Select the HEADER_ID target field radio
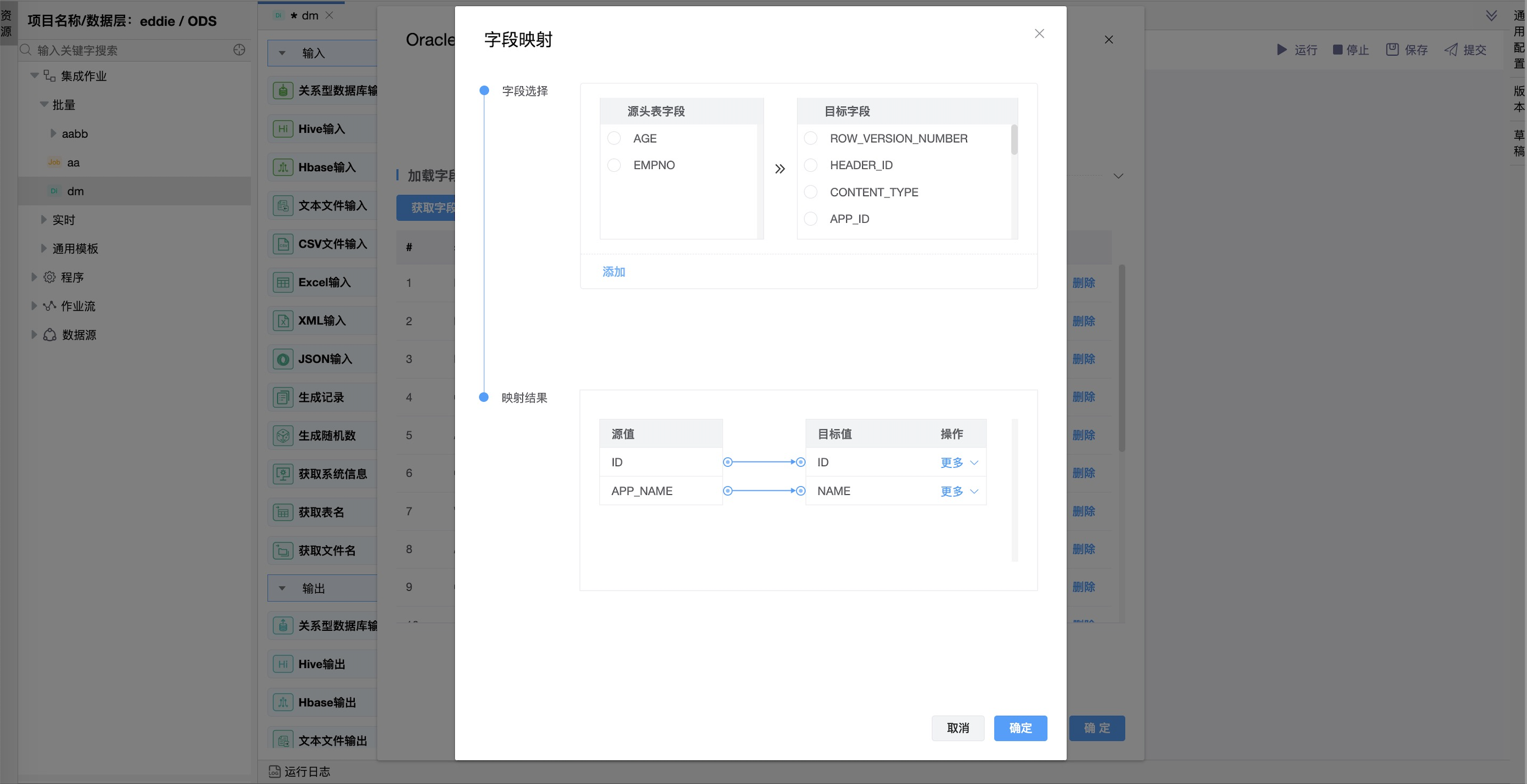Image resolution: width=1527 pixels, height=784 pixels. pos(810,165)
